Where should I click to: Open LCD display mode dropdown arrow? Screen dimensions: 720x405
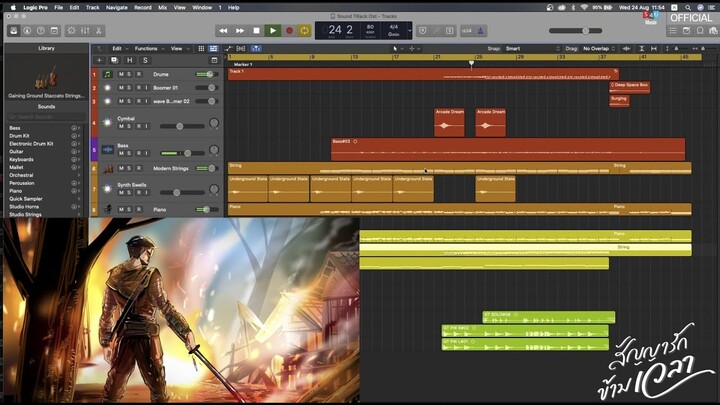(x=410, y=31)
